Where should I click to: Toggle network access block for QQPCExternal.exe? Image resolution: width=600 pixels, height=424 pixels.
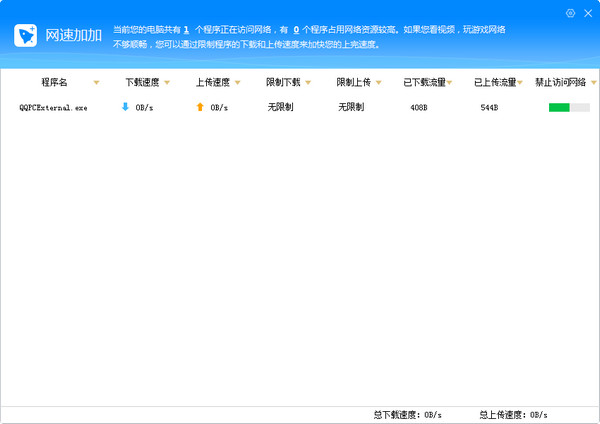568,107
